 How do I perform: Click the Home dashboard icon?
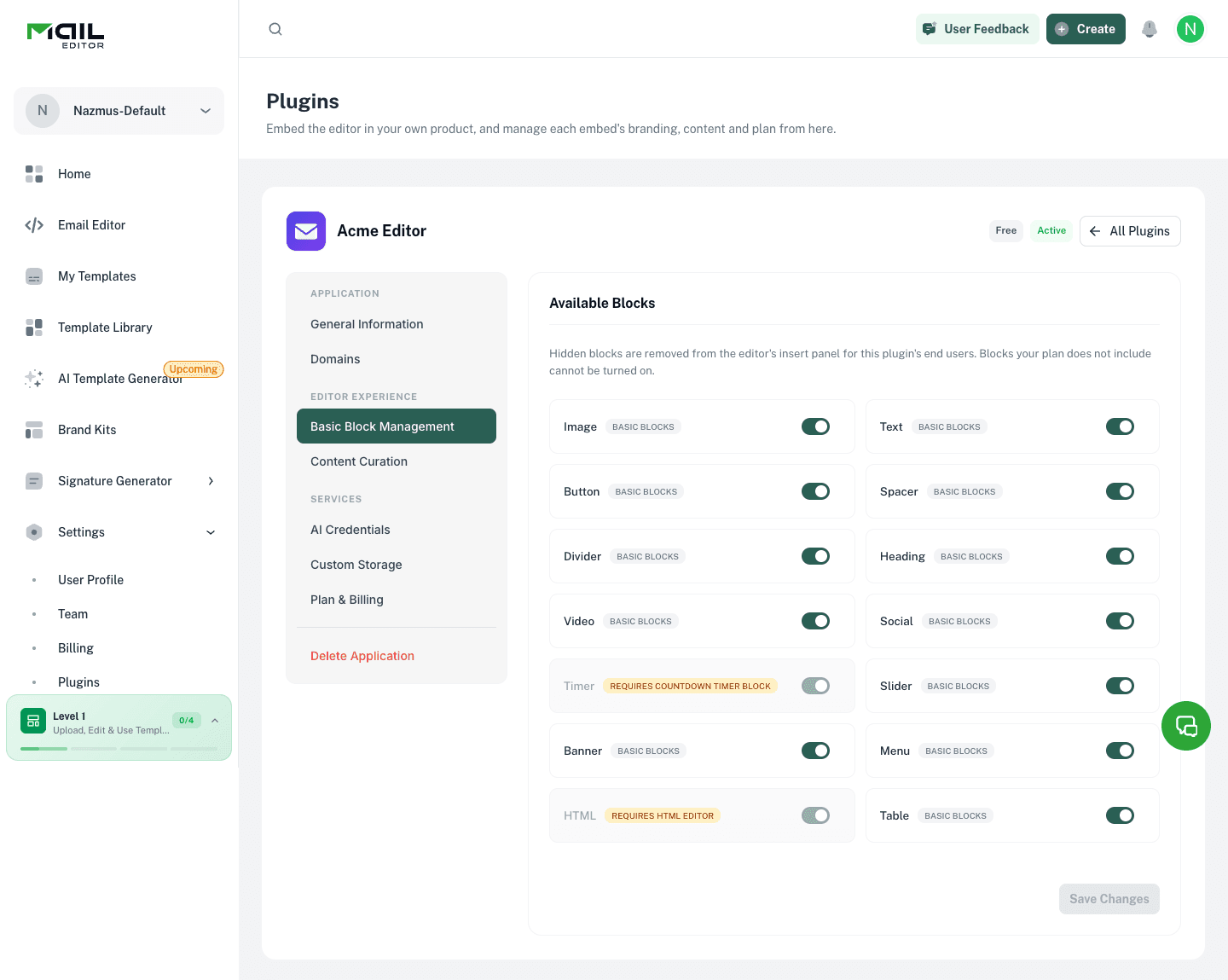click(x=34, y=174)
